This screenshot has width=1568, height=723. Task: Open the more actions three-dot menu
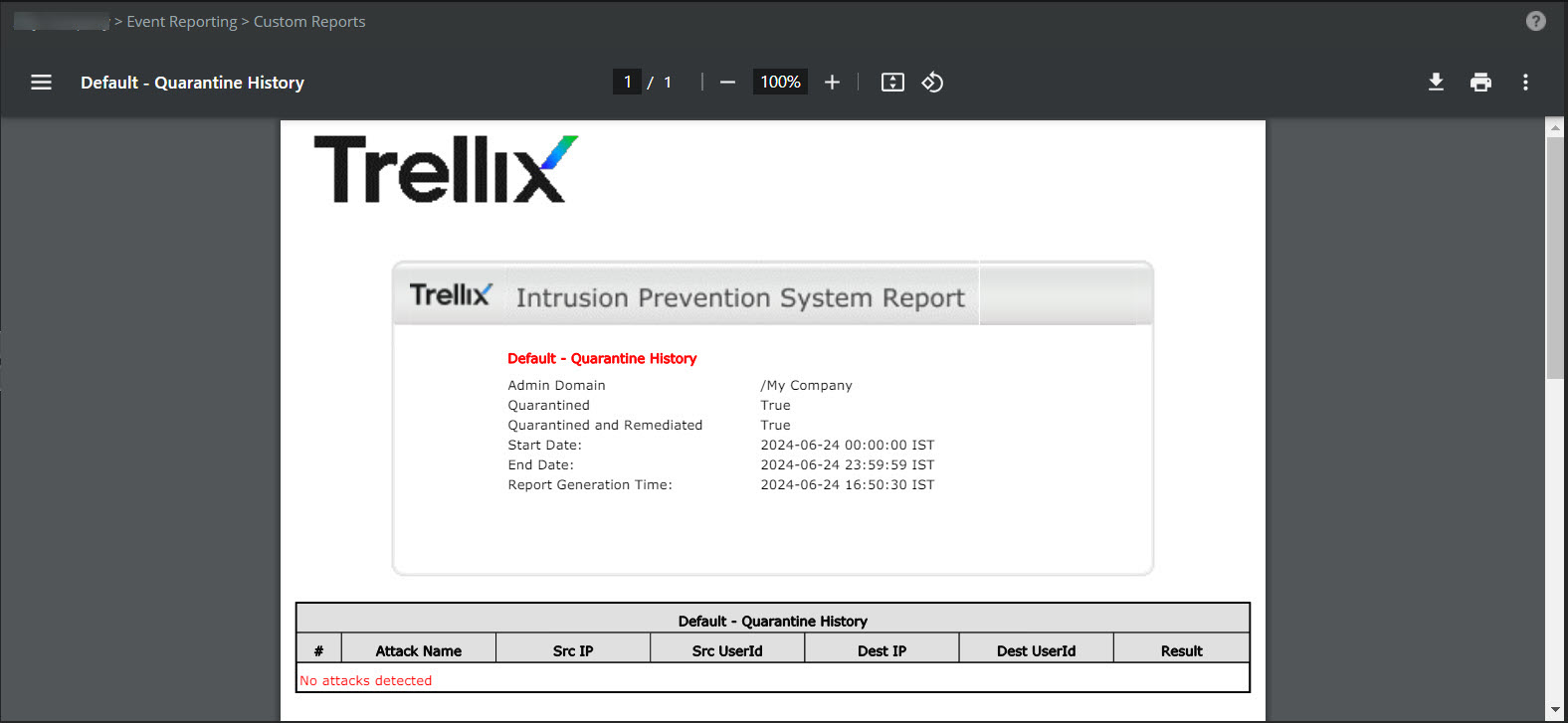coord(1525,83)
